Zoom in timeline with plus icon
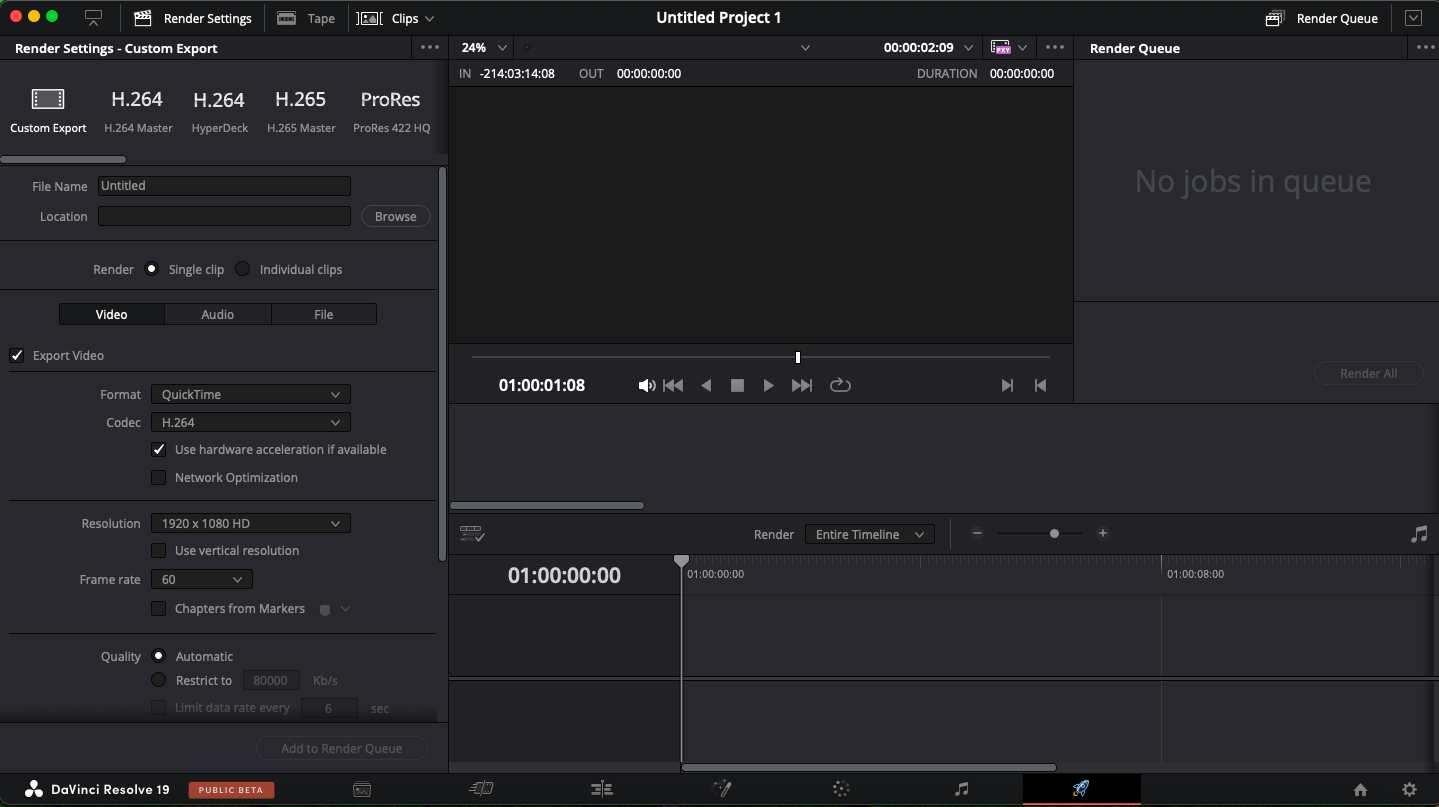 1103,533
